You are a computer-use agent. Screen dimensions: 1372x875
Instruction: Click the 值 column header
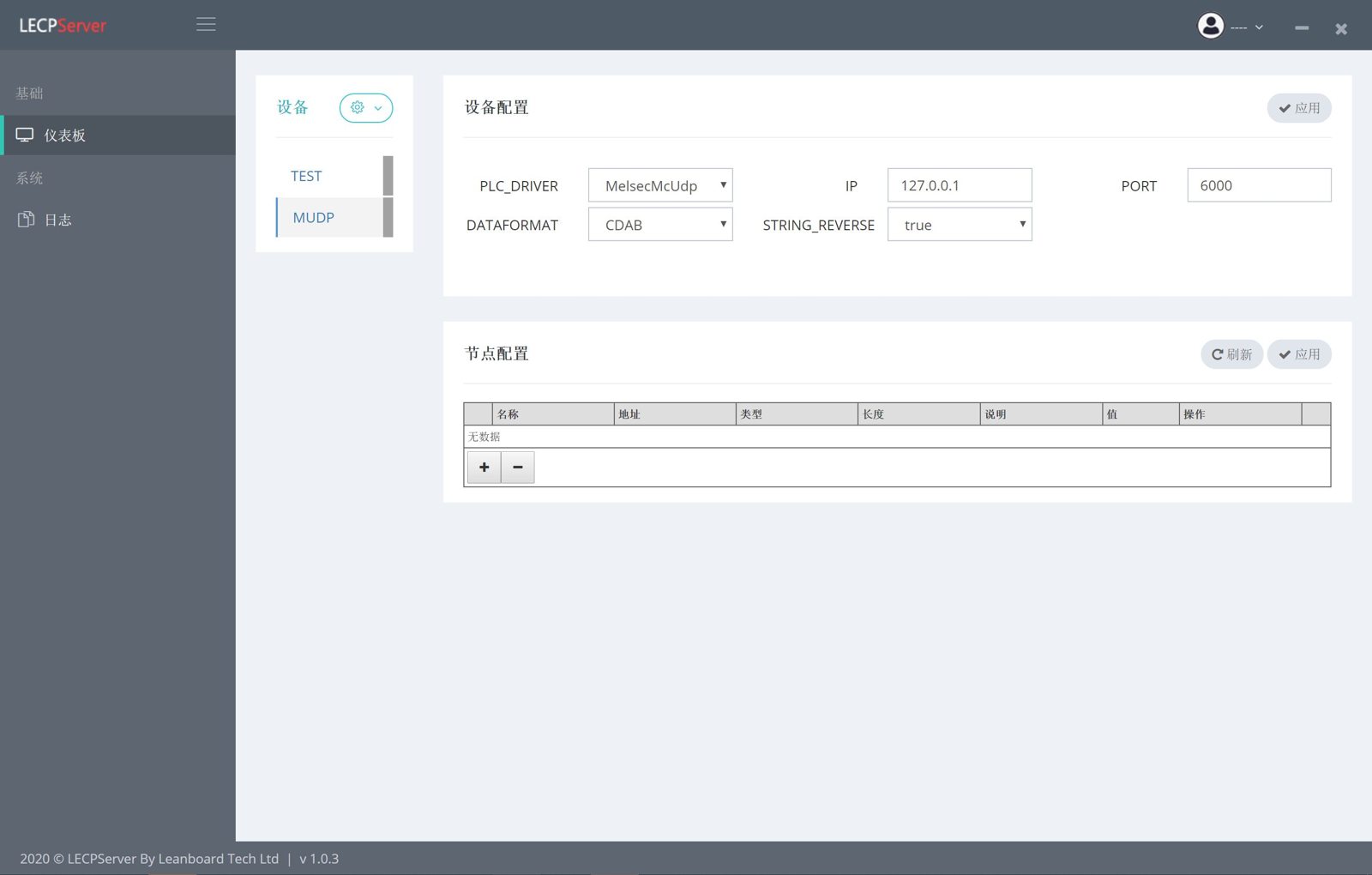[x=1140, y=414]
